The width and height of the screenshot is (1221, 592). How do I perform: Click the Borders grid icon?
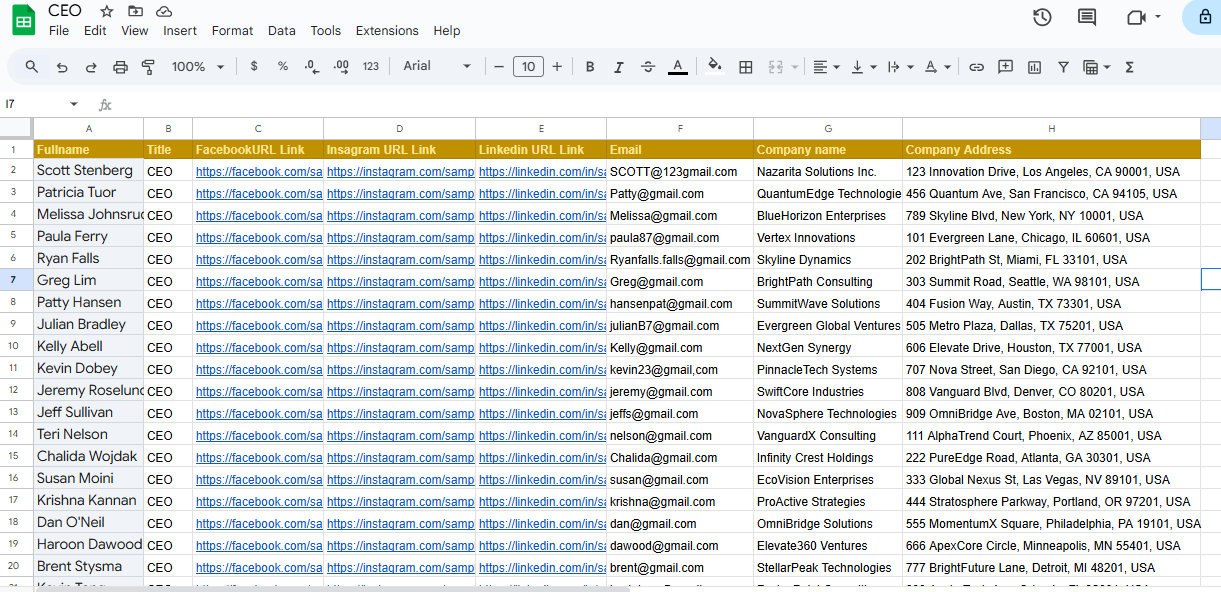coord(745,67)
